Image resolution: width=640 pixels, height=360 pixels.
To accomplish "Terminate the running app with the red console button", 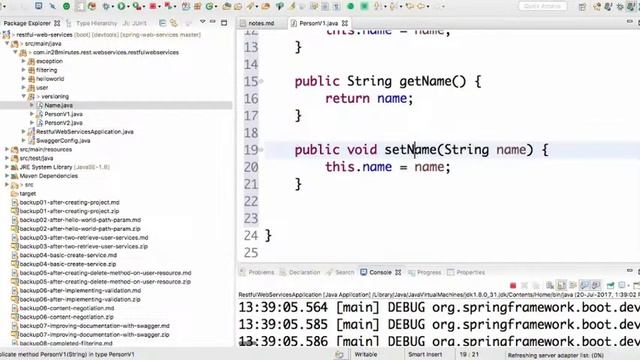I will click(513, 285).
